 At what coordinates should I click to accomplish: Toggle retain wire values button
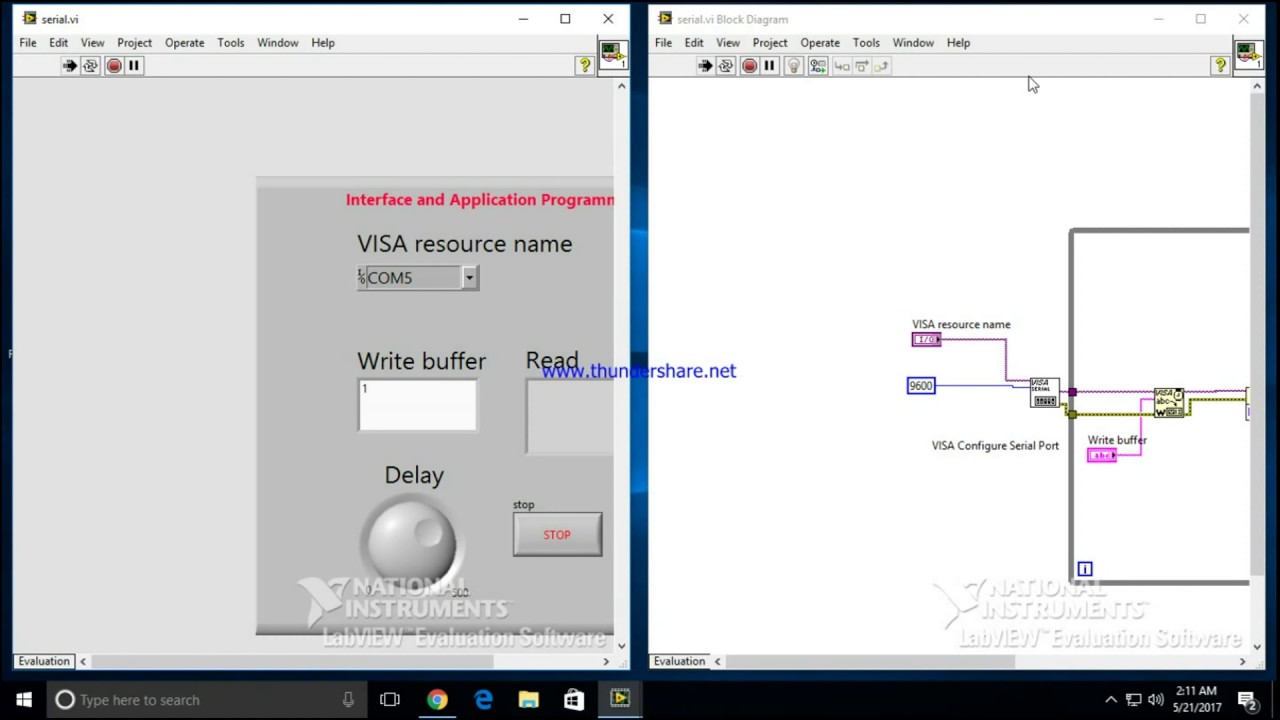click(x=818, y=66)
